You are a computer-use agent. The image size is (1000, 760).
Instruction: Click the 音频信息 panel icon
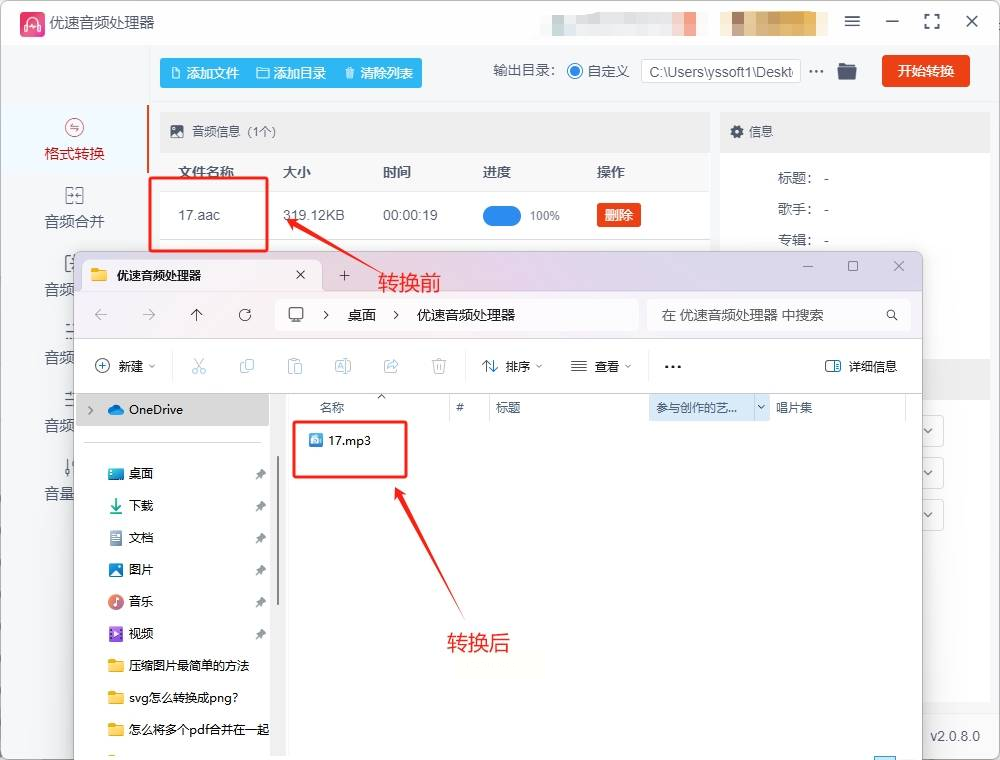click(177, 131)
